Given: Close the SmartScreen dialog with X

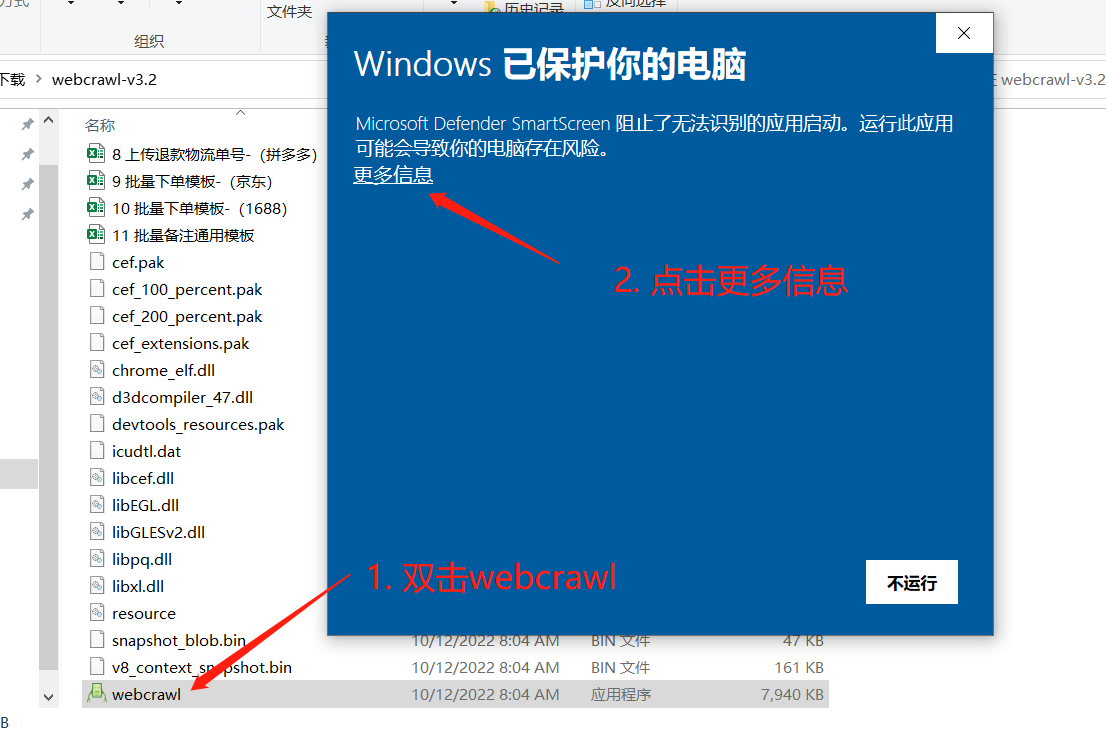Looking at the screenshot, I should pyautogui.click(x=964, y=33).
